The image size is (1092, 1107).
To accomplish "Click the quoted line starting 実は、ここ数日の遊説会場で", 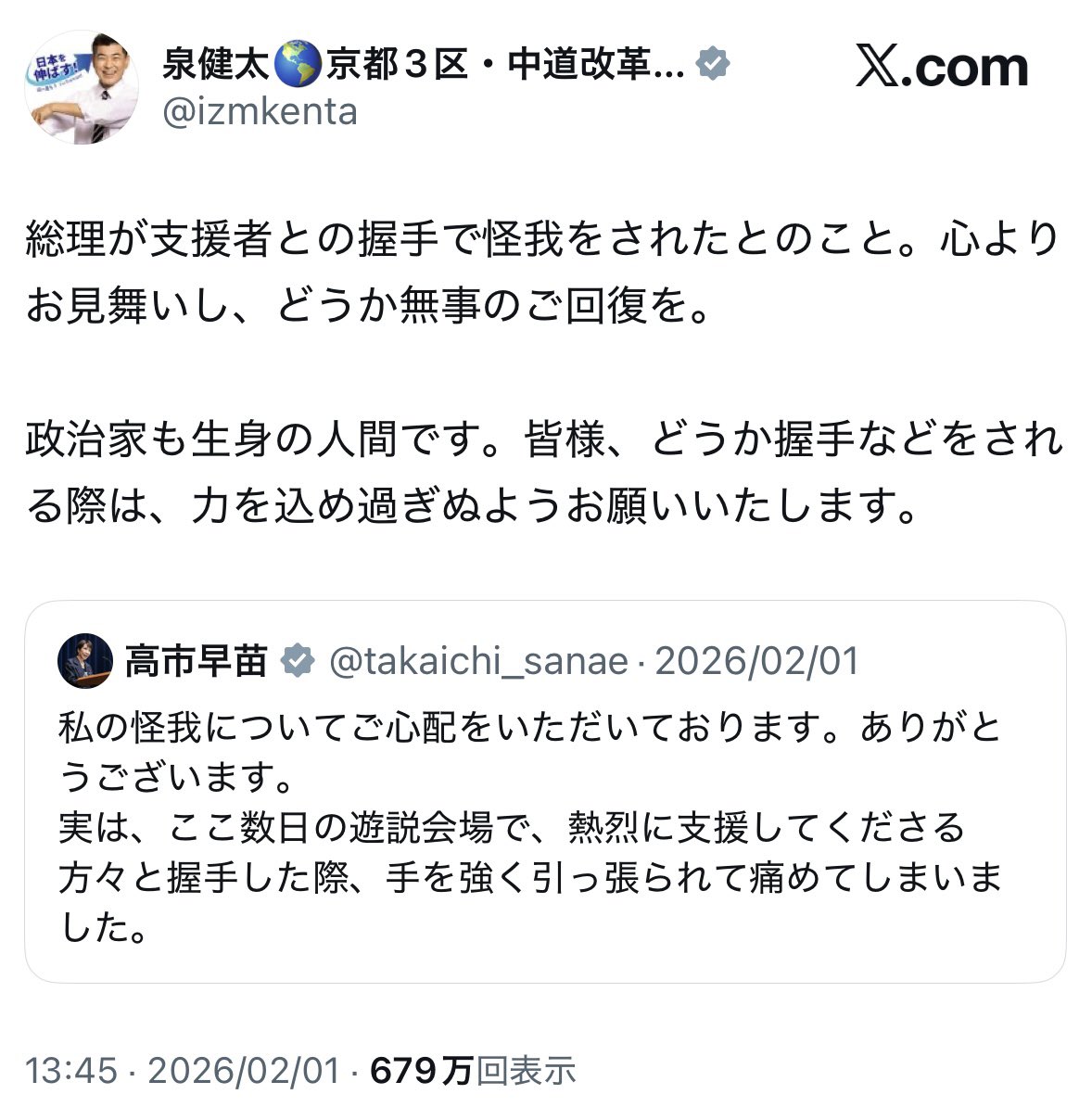I will pos(512,828).
